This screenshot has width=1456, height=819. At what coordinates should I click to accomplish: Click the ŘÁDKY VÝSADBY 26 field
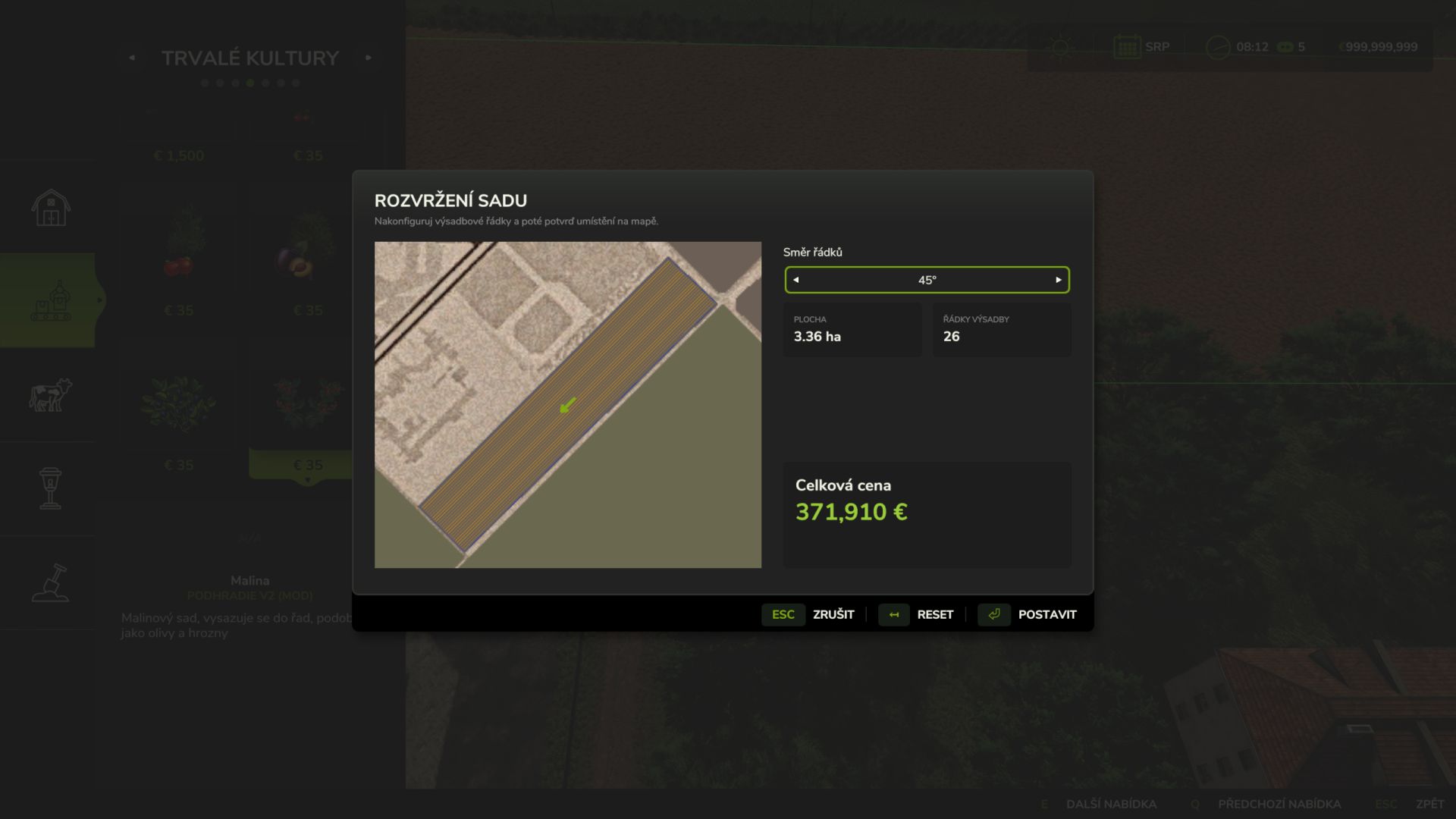pos(1002,330)
